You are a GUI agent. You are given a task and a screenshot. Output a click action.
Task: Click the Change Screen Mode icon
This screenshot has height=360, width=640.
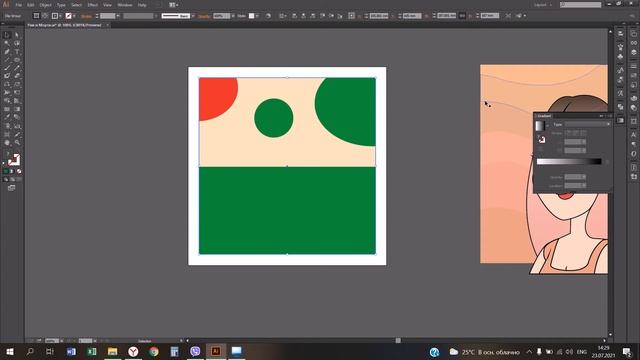point(11,188)
